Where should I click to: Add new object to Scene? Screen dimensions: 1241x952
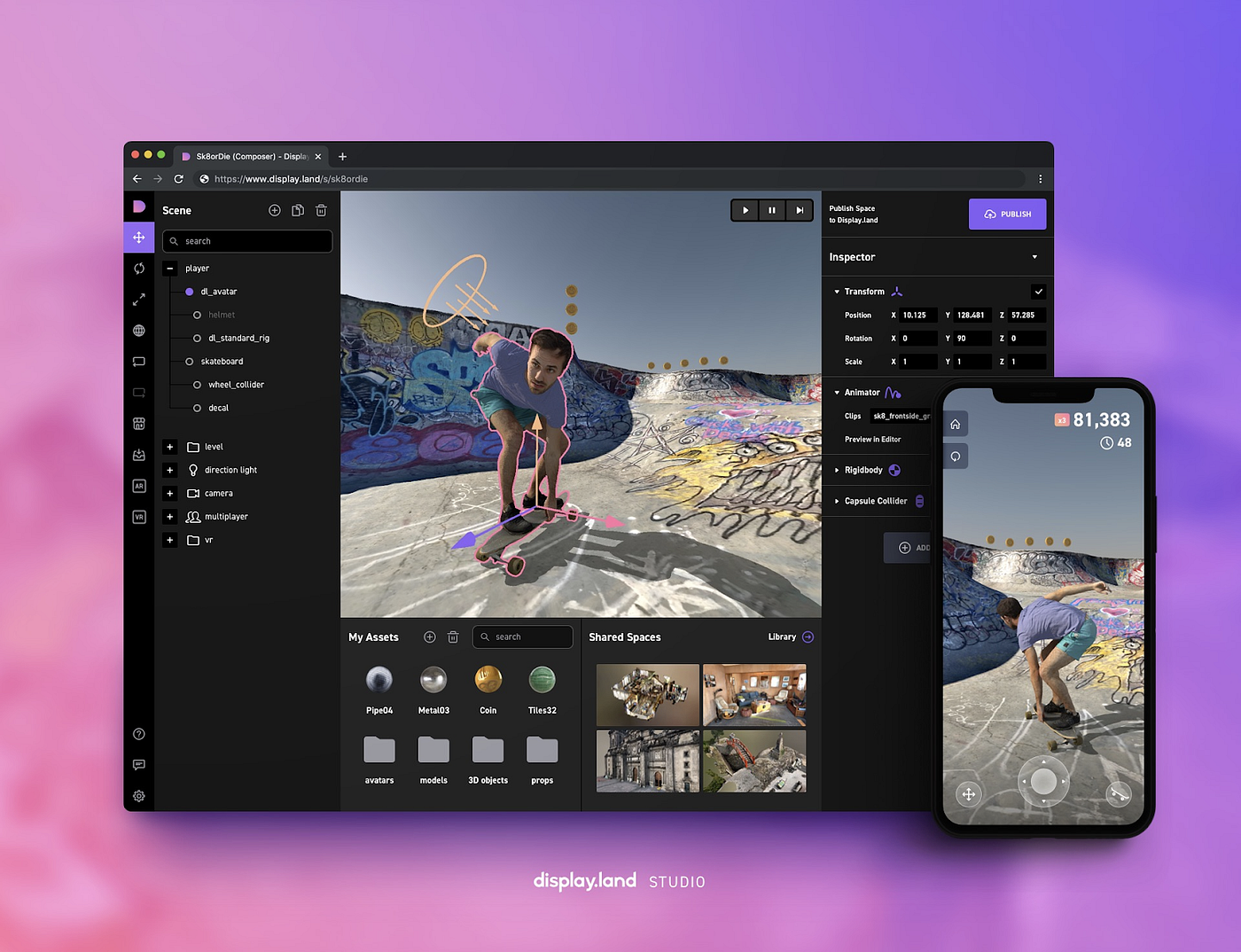pos(275,210)
